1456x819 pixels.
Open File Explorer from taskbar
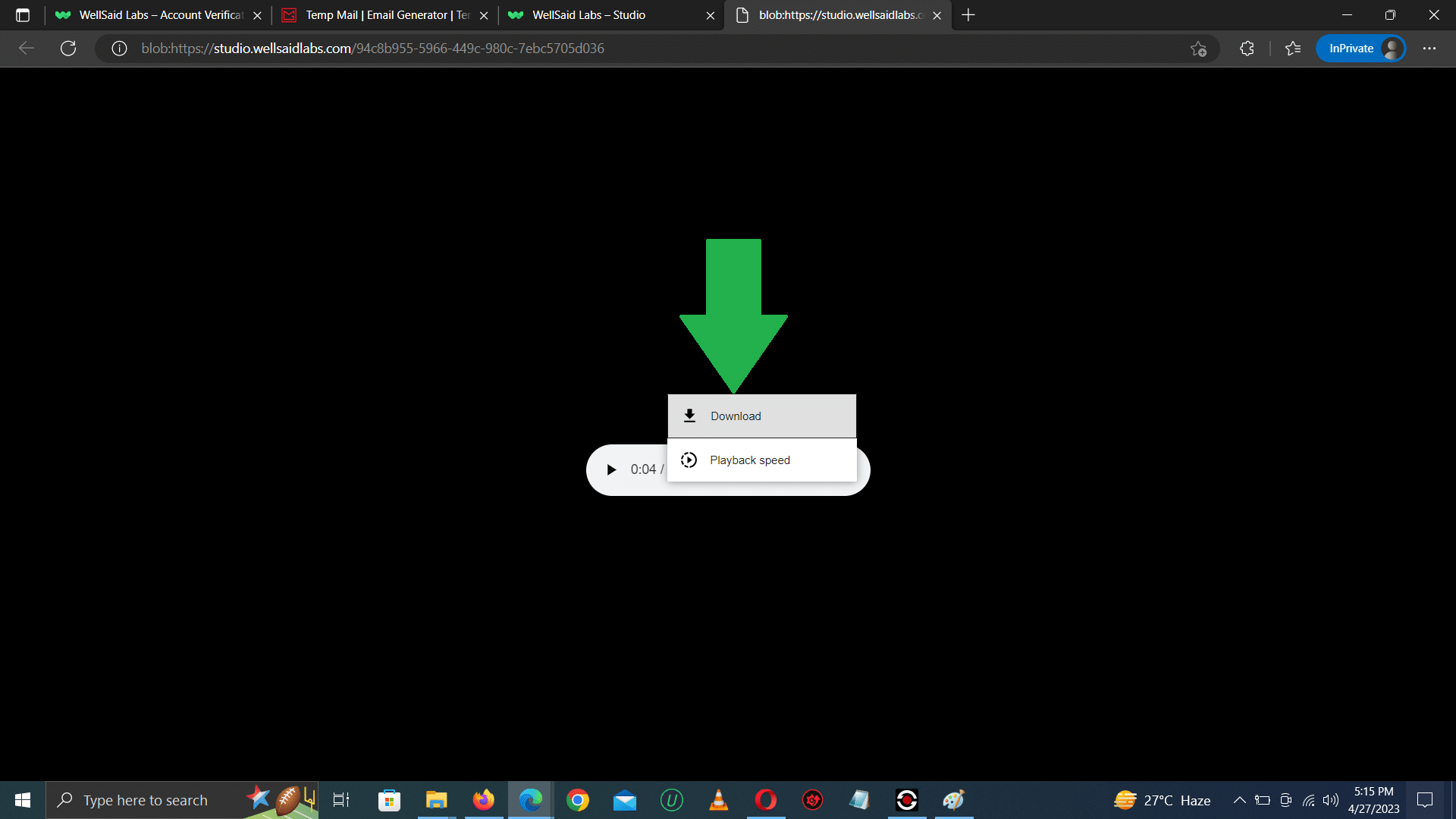(436, 800)
